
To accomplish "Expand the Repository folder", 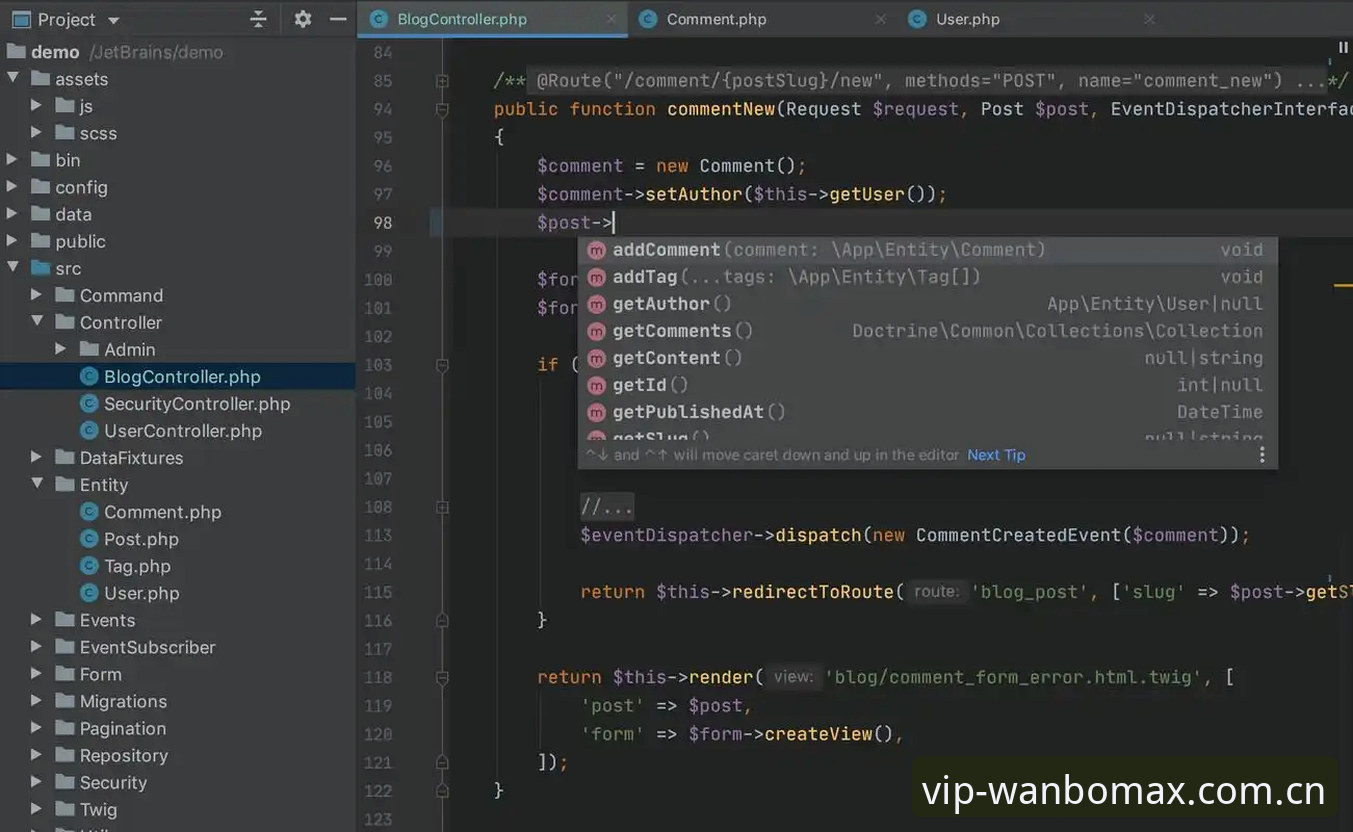I will (37, 754).
